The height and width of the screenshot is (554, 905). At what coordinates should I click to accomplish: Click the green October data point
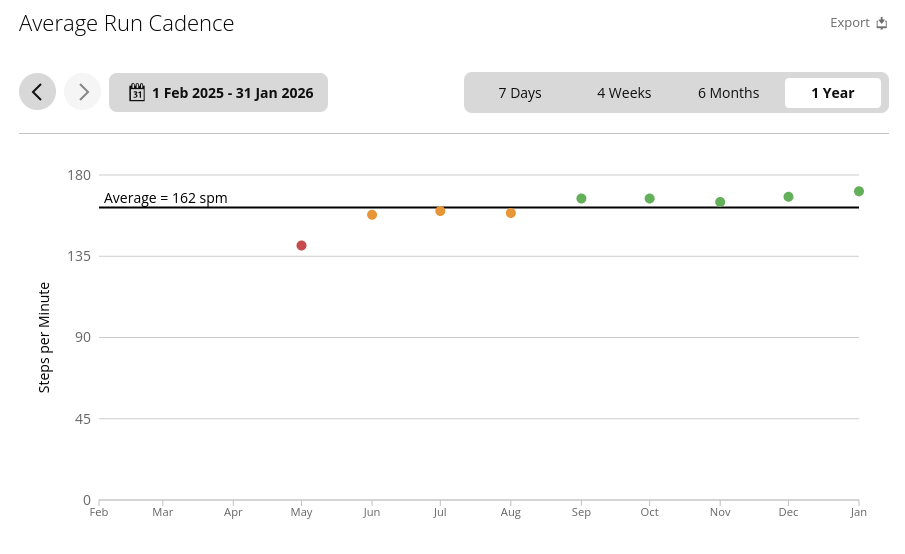650,199
